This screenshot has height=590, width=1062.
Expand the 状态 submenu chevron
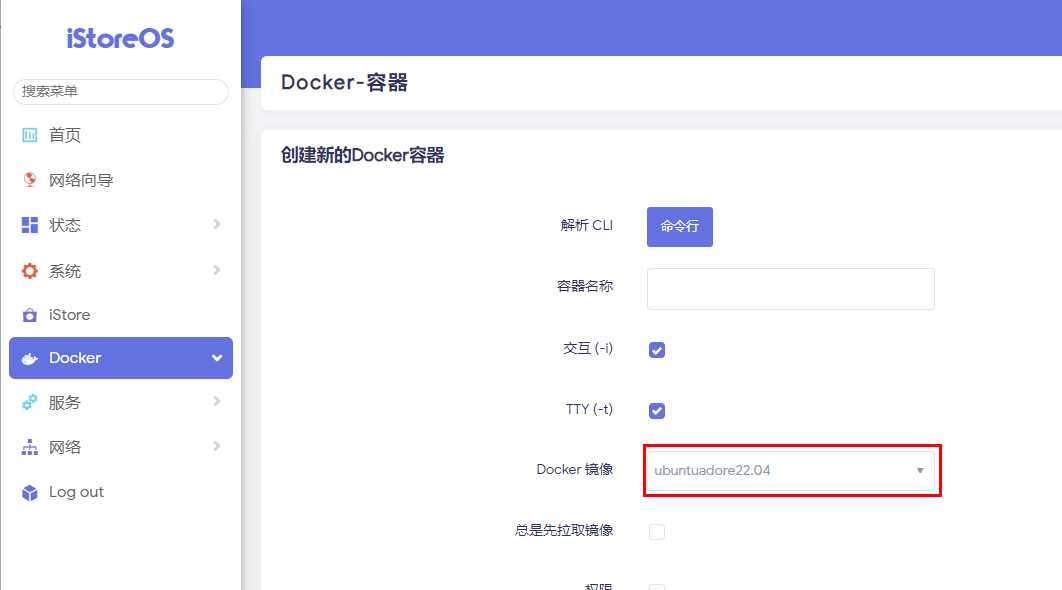[x=217, y=224]
